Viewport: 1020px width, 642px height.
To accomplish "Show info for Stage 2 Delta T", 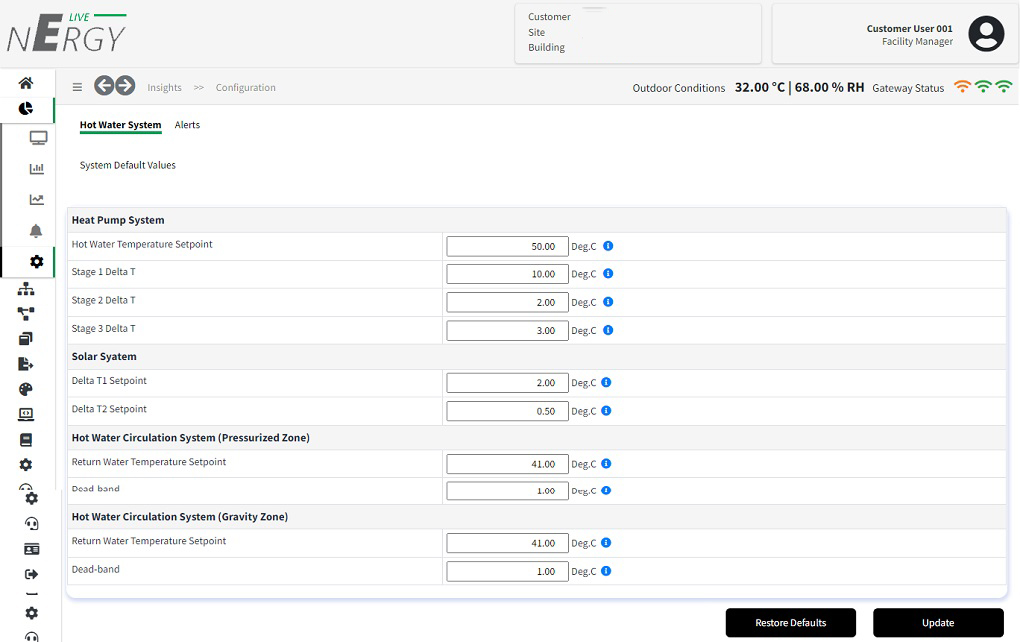I will pyautogui.click(x=608, y=302).
